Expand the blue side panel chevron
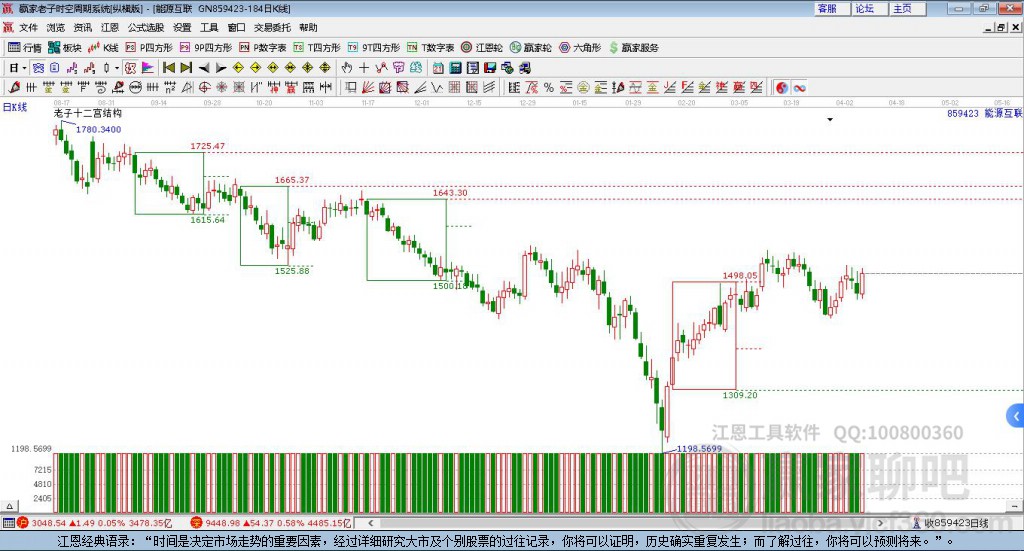Viewport: 1024px width, 551px height. (1016, 416)
